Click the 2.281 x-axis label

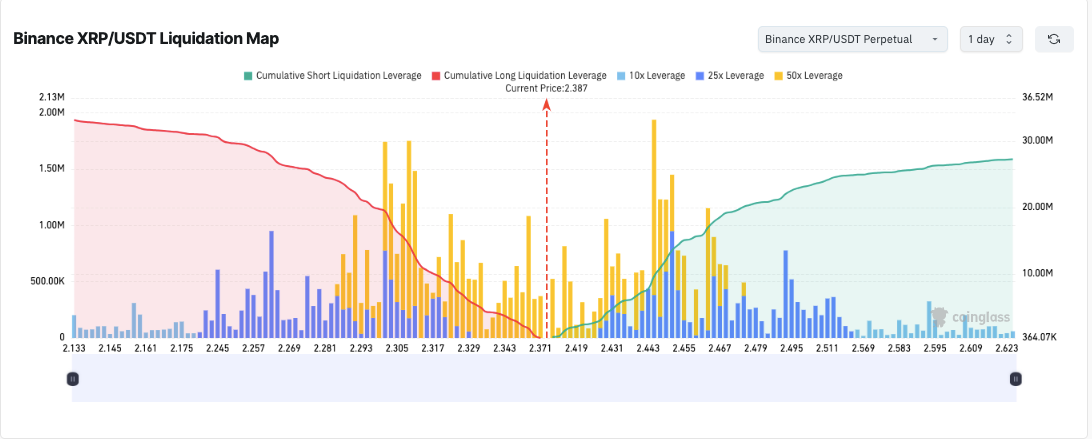325,348
